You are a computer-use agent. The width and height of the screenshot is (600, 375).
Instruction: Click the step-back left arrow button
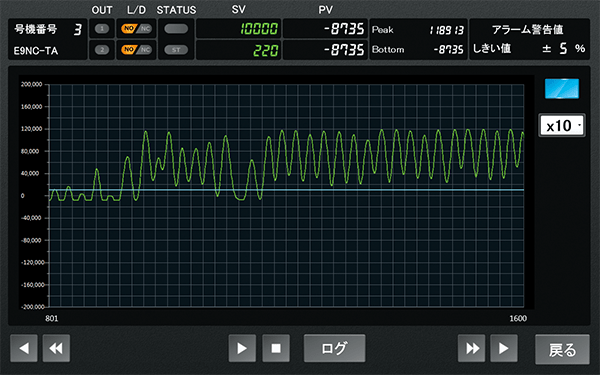click(24, 348)
